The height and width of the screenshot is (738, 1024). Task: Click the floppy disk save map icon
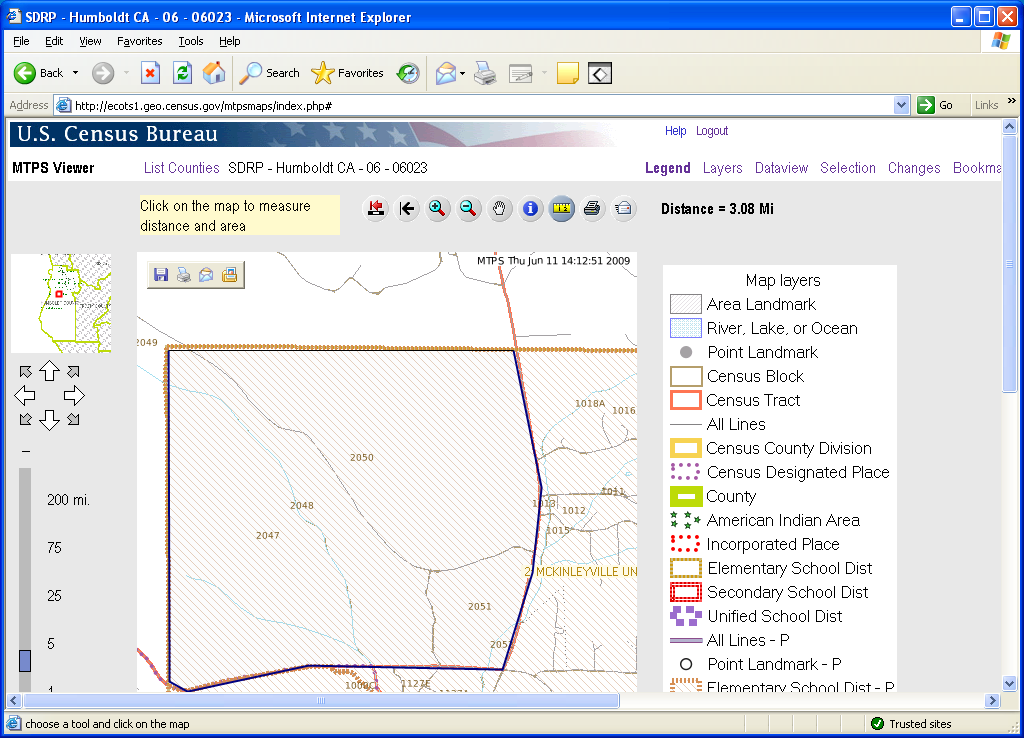click(x=160, y=275)
